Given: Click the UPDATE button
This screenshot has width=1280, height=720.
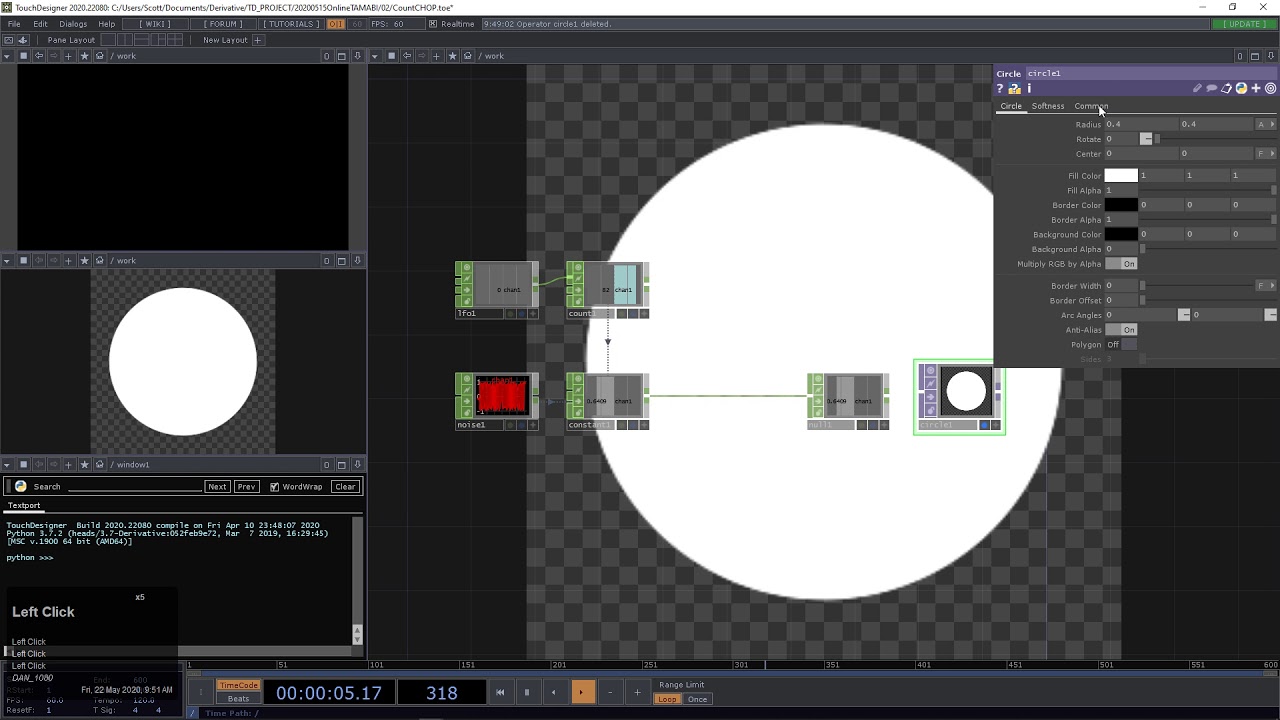Looking at the screenshot, I should (1245, 24).
